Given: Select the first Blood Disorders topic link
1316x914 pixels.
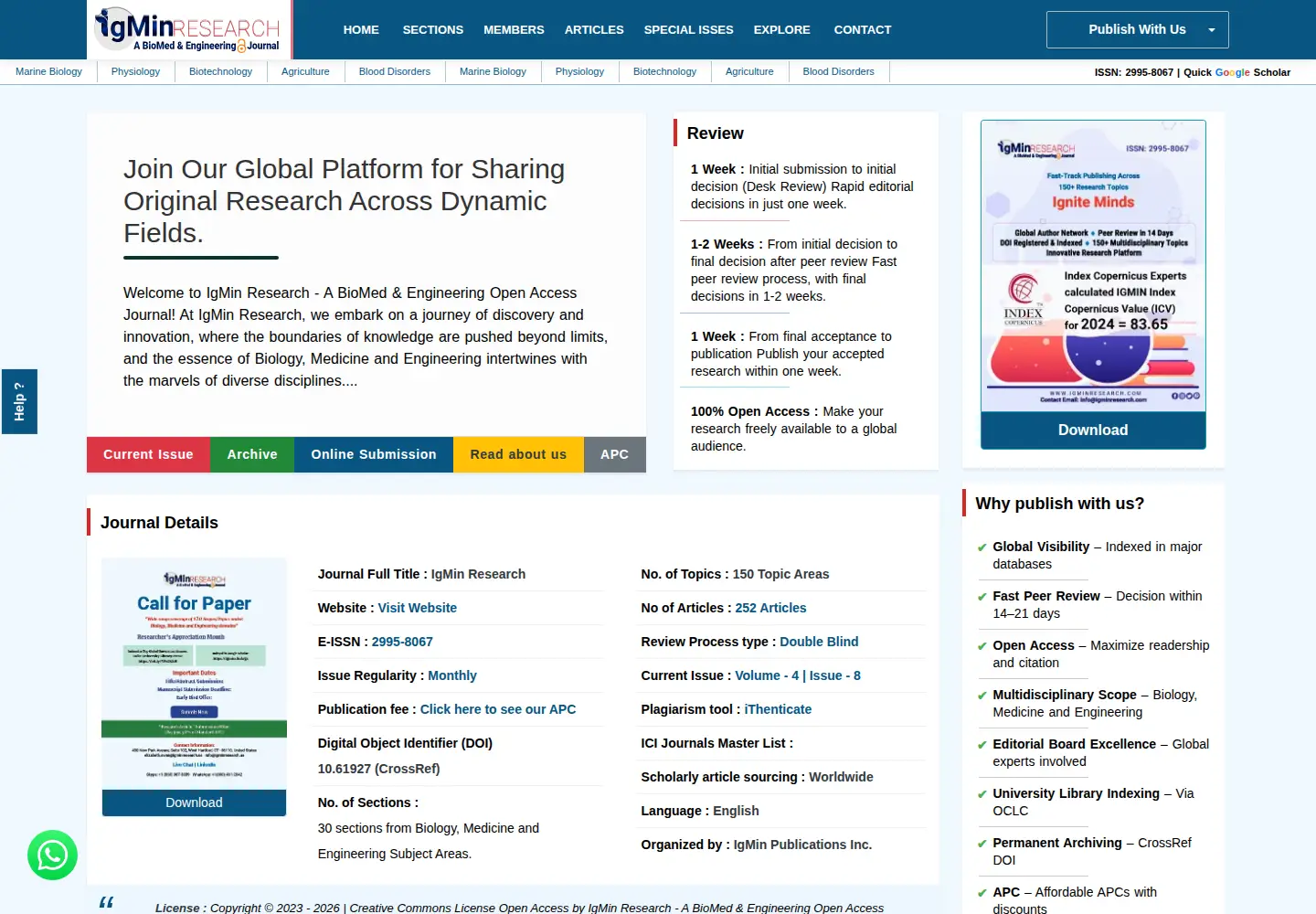Looking at the screenshot, I should [395, 71].
